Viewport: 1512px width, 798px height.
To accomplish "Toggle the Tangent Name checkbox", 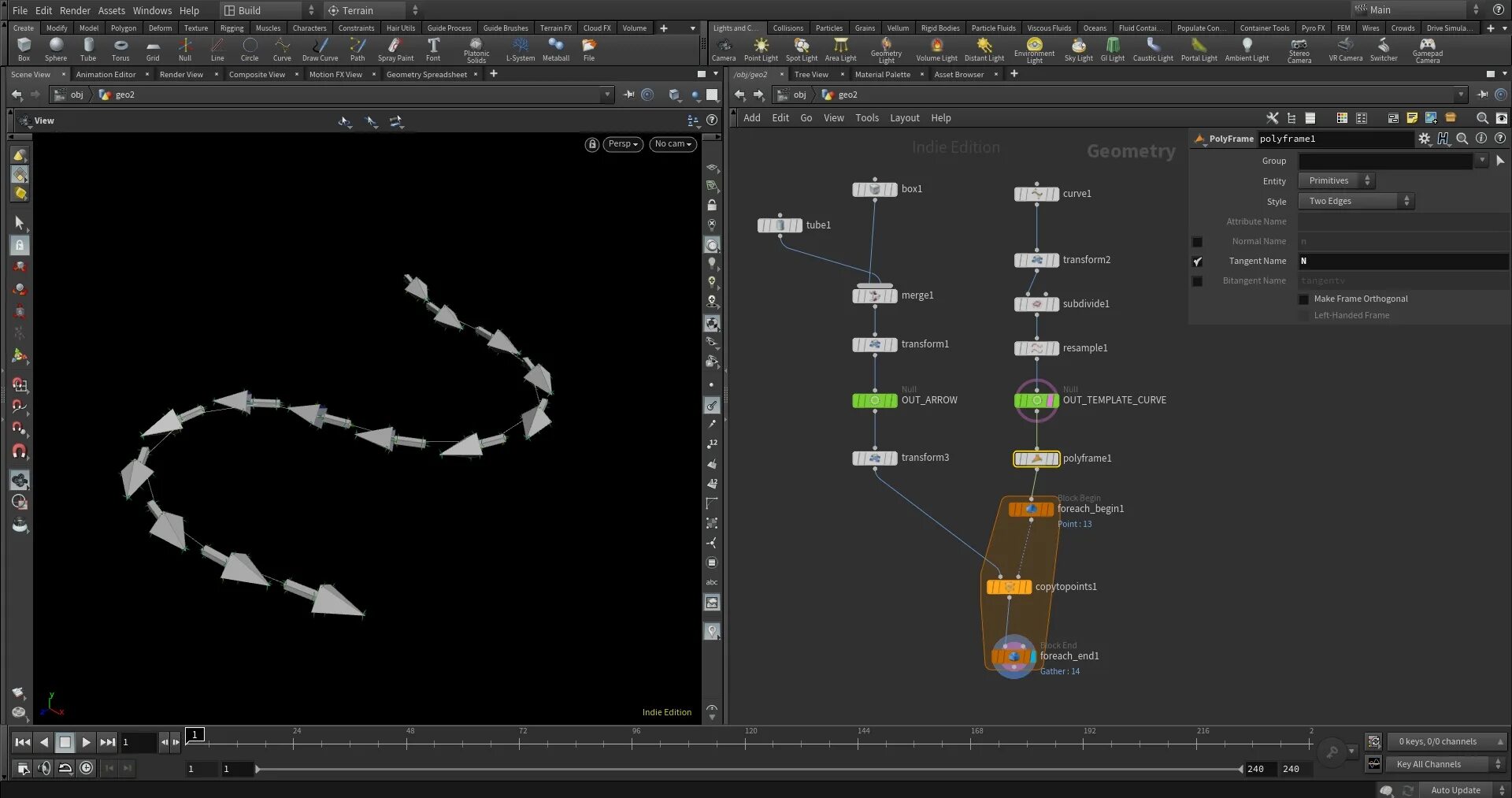I will 1197,262.
